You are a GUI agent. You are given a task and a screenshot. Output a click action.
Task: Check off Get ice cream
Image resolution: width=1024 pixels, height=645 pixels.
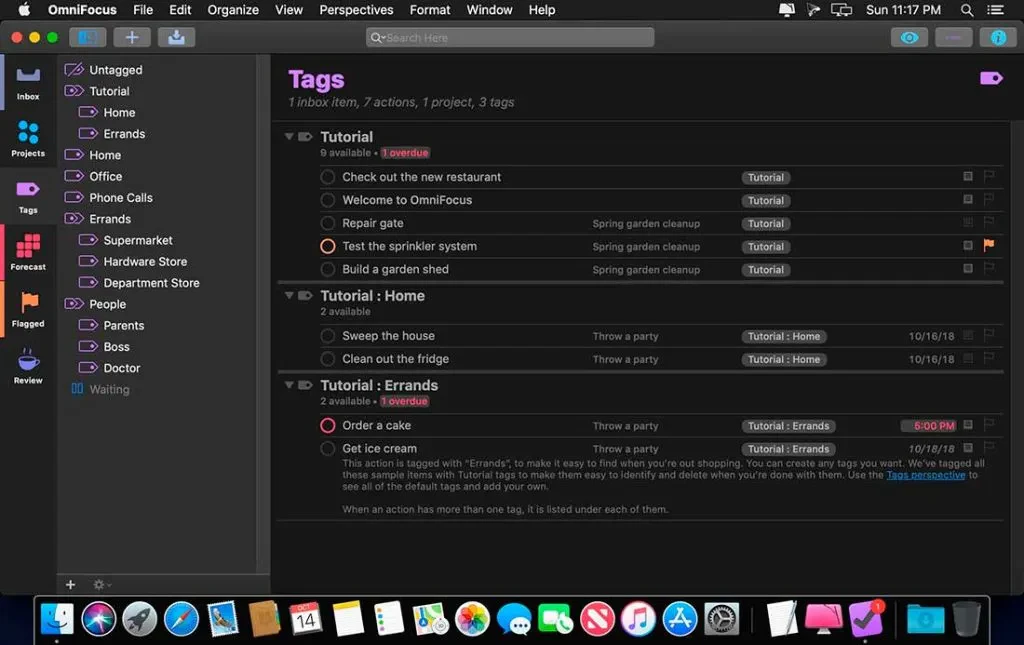tap(328, 448)
